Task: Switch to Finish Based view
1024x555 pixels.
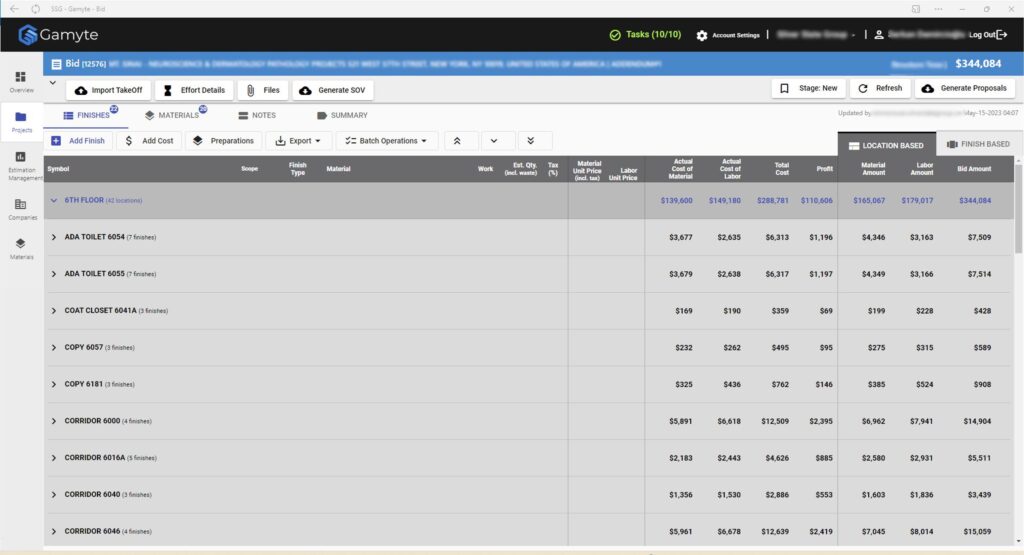Action: point(977,145)
